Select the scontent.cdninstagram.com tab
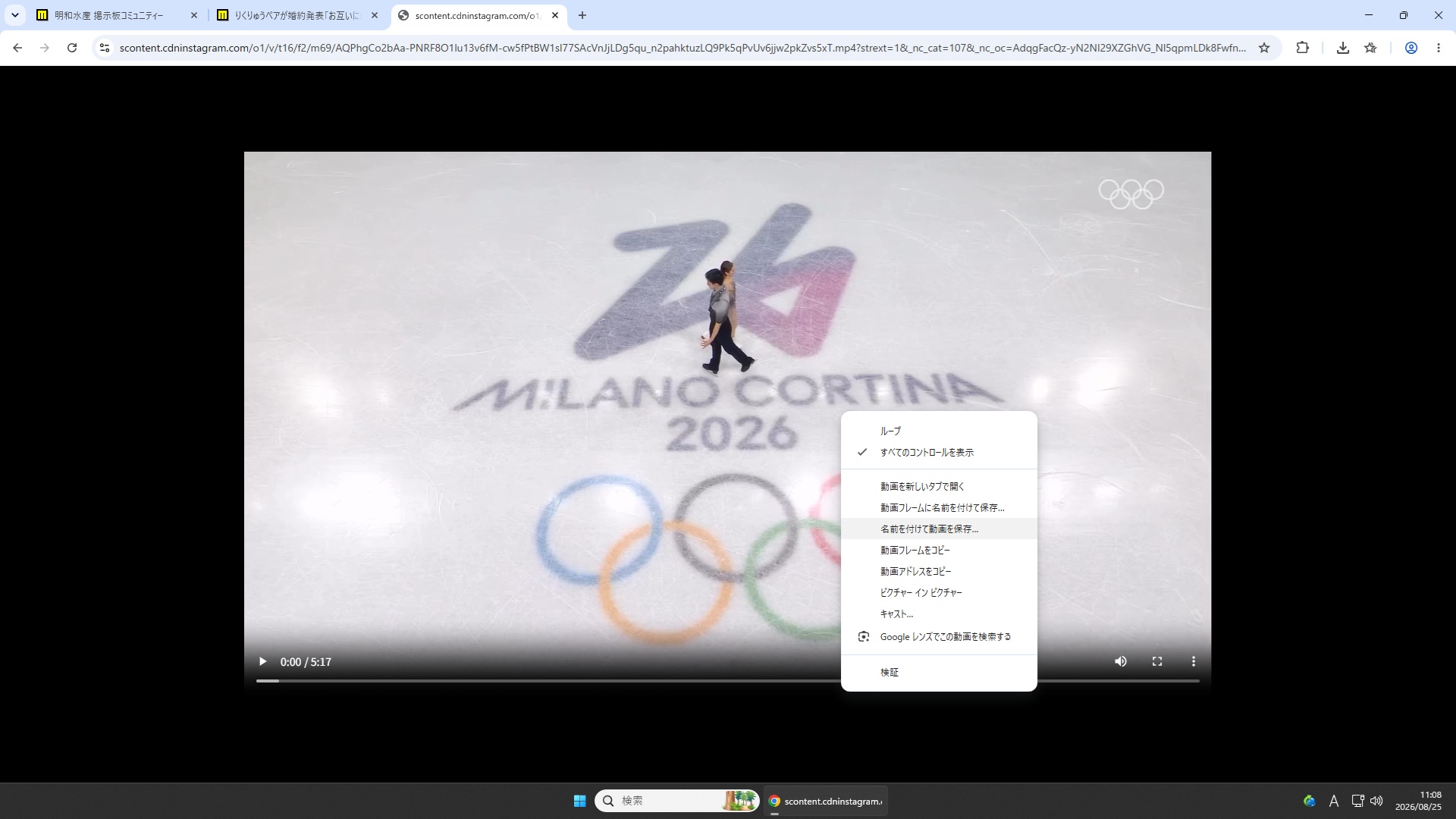Image resolution: width=1456 pixels, height=819 pixels. 478,15
